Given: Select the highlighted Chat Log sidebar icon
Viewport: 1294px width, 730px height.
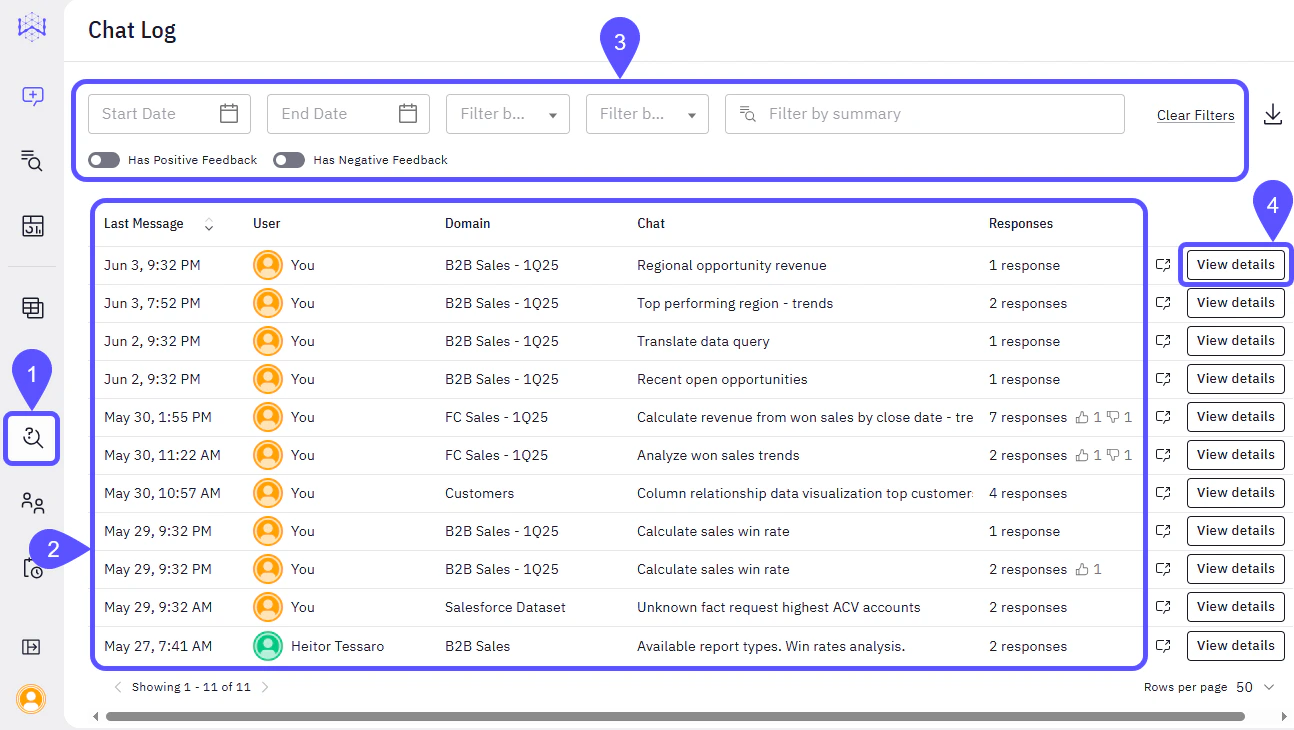Looking at the screenshot, I should [31, 437].
